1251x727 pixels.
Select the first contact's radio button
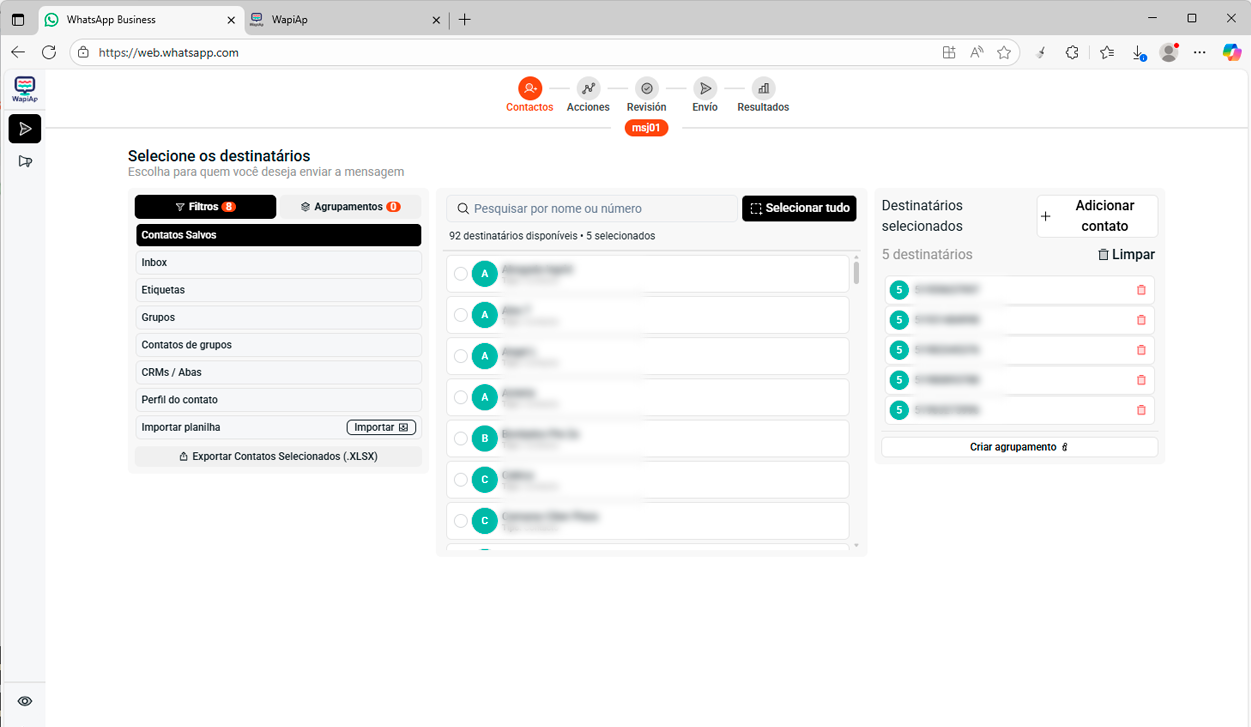click(x=461, y=274)
